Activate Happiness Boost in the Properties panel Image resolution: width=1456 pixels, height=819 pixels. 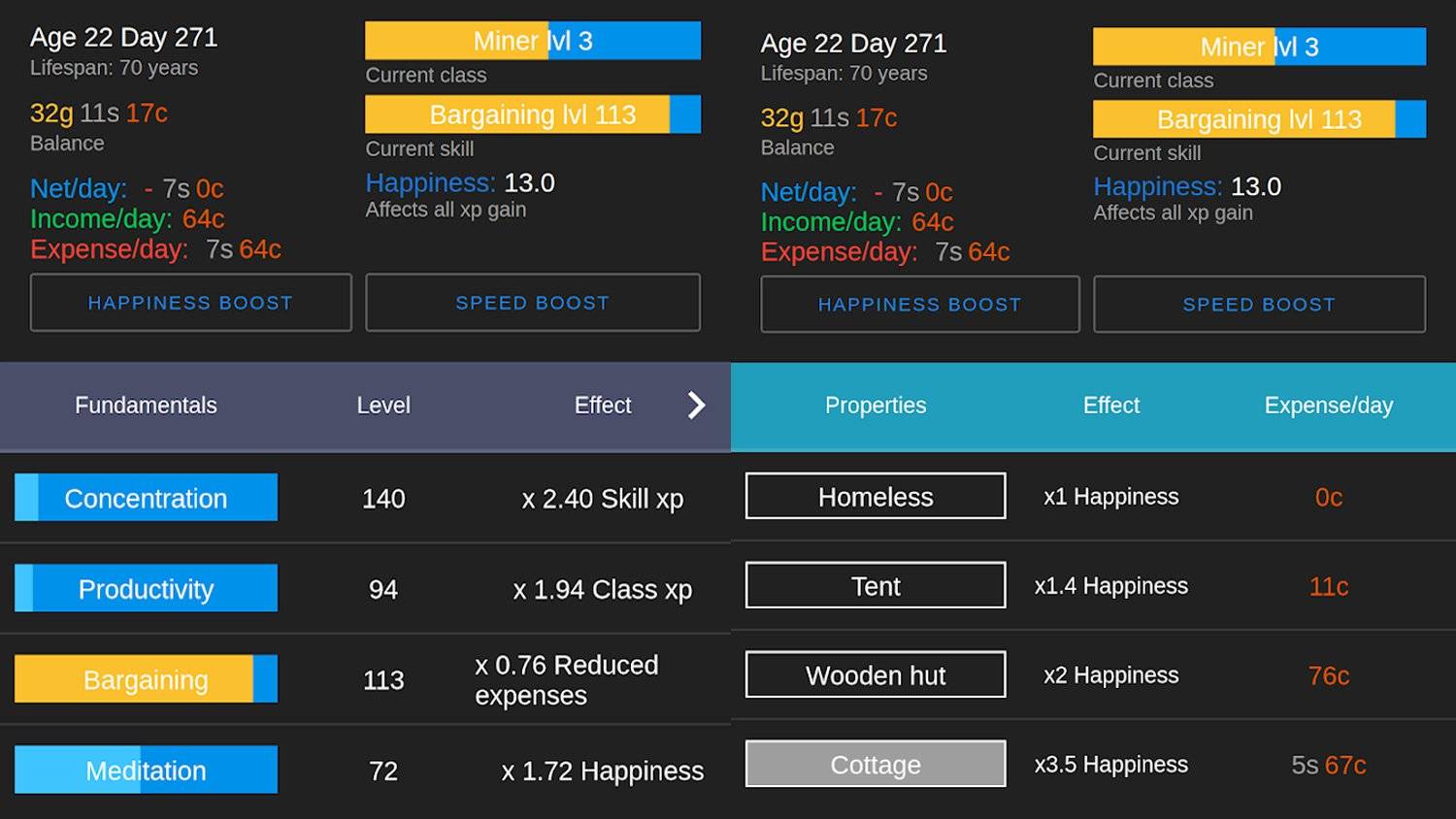(x=919, y=305)
